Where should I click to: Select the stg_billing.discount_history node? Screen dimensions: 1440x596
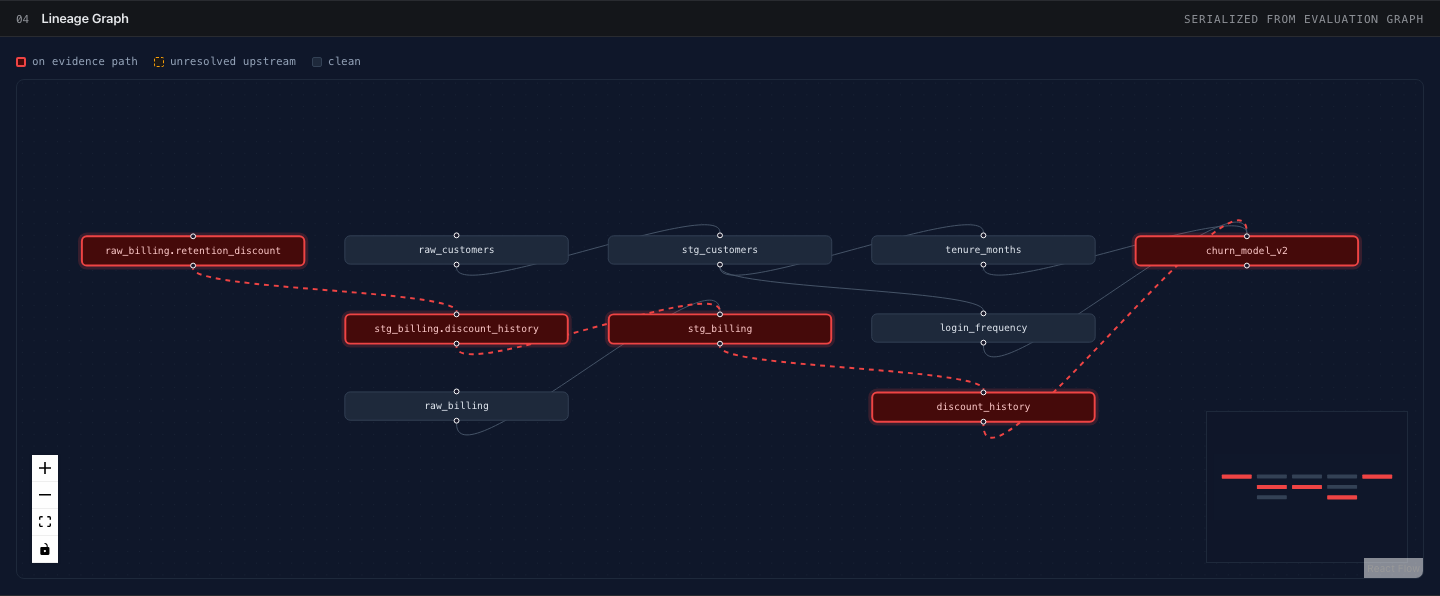(456, 328)
